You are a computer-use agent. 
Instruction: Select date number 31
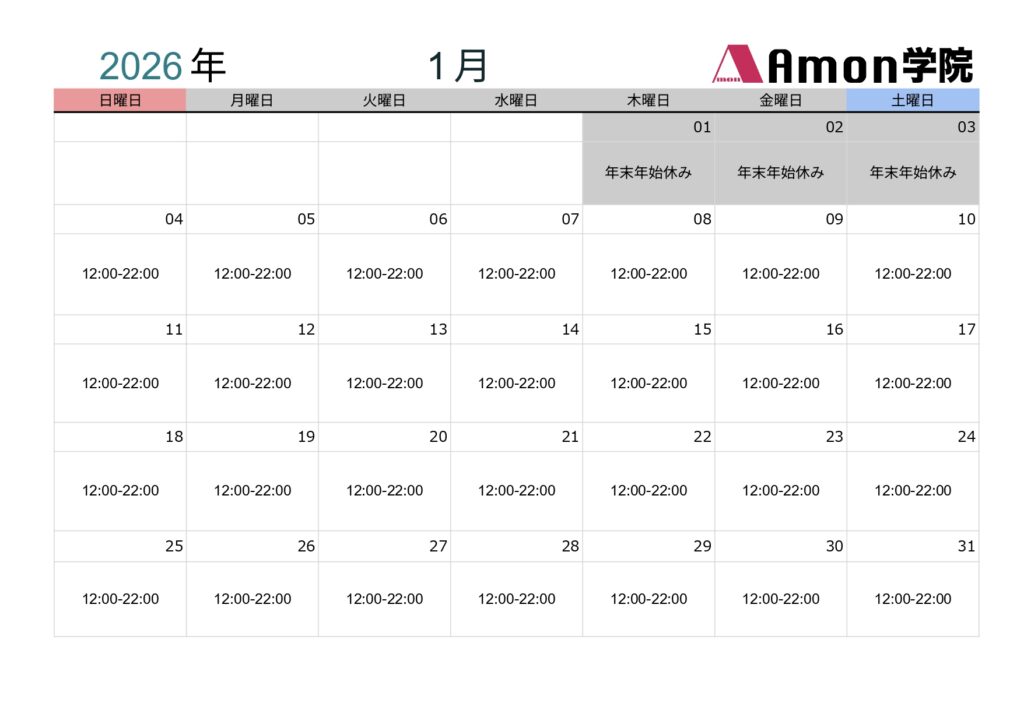(x=966, y=546)
